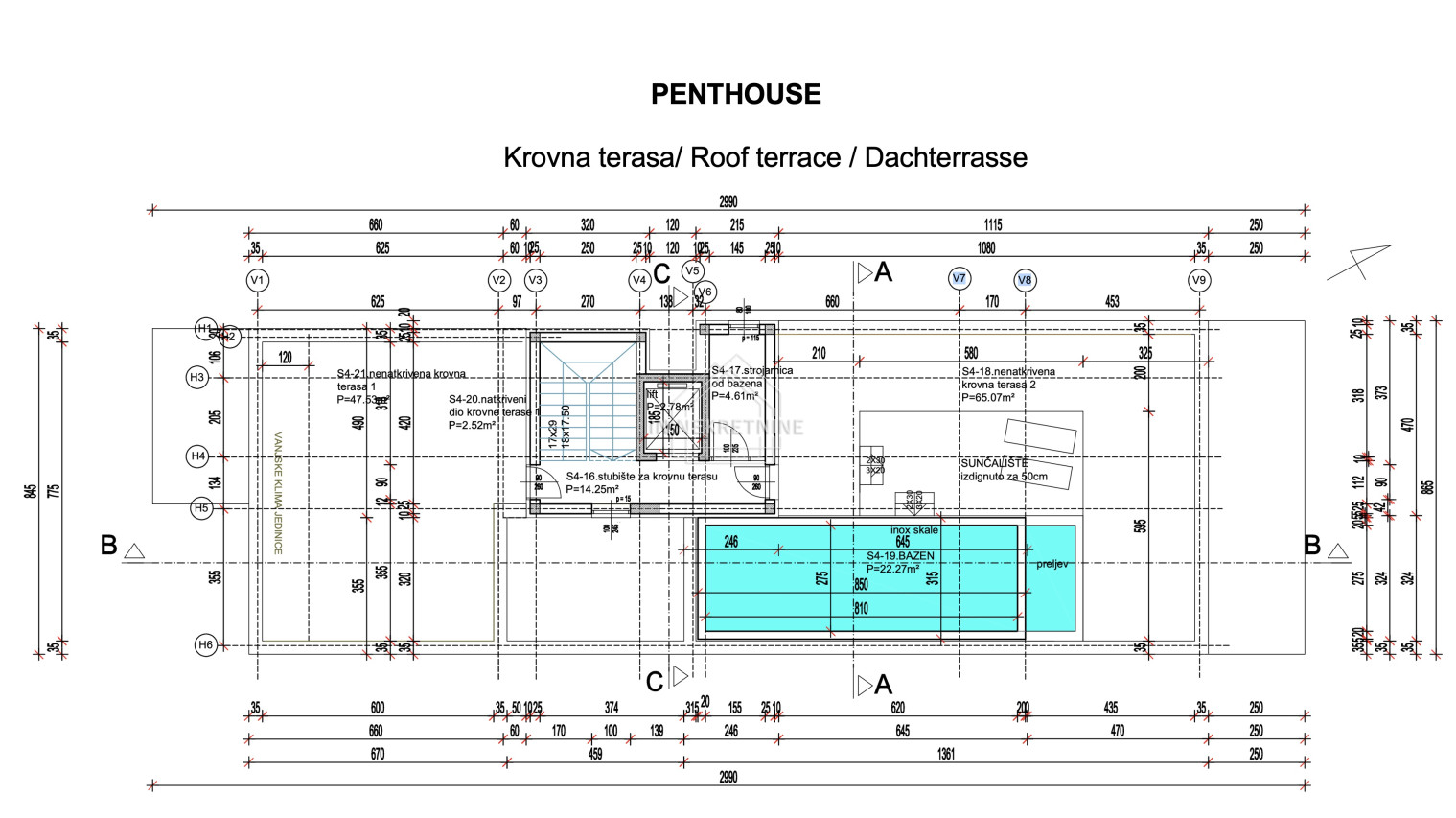This screenshot has height=818, width=1456.
Task: Click the PENTHOUSE title heading
Action: 735,94
